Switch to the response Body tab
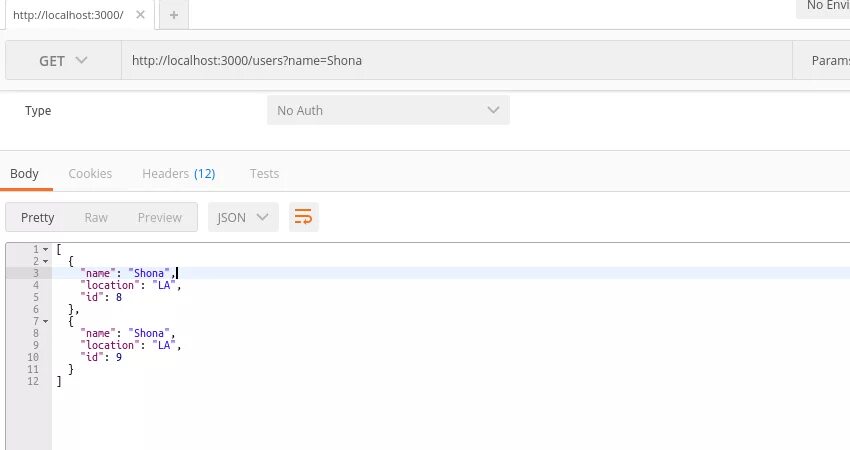Image resolution: width=850 pixels, height=450 pixels. click(24, 173)
